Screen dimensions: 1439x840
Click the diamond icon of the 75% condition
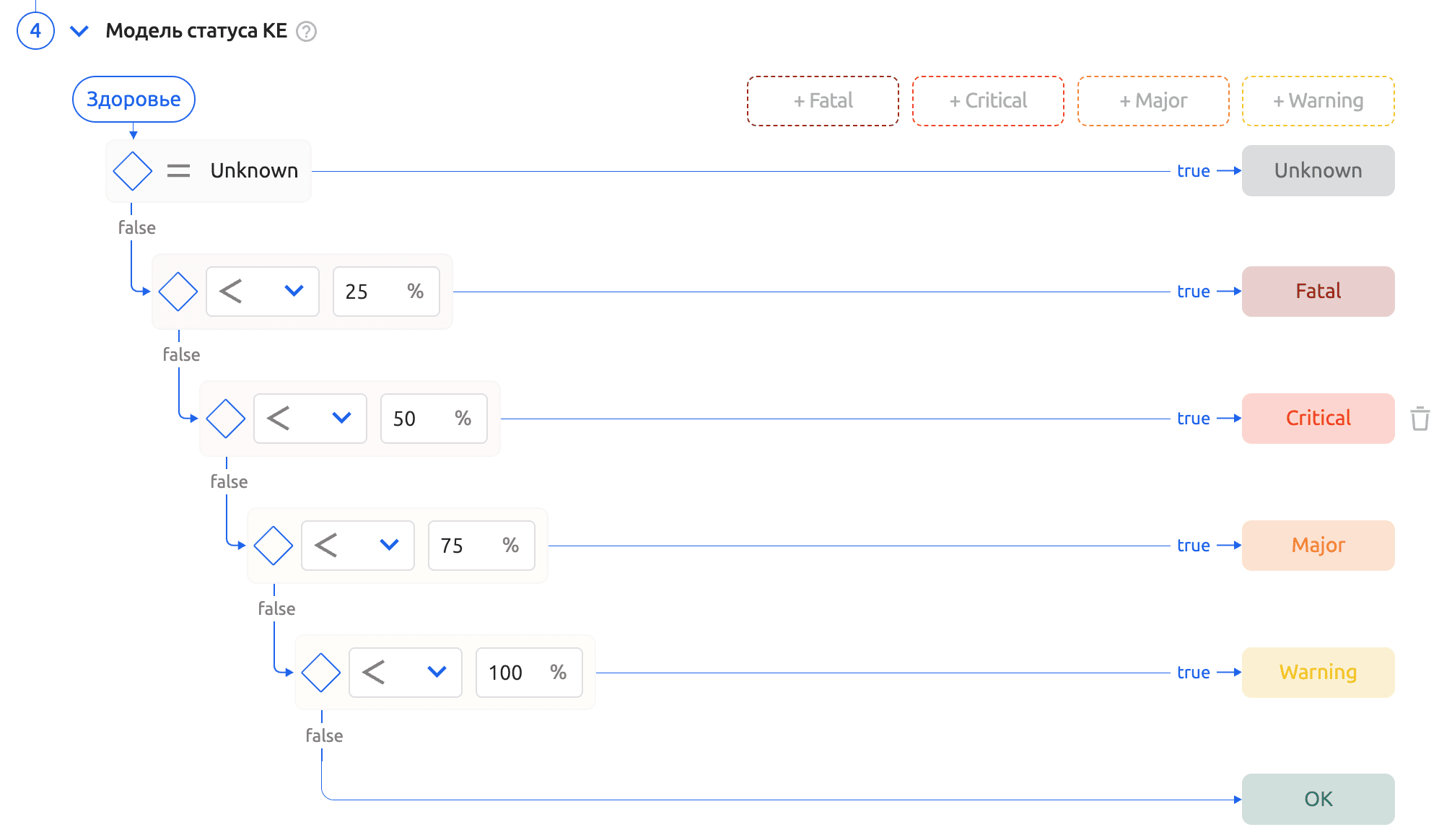(274, 546)
